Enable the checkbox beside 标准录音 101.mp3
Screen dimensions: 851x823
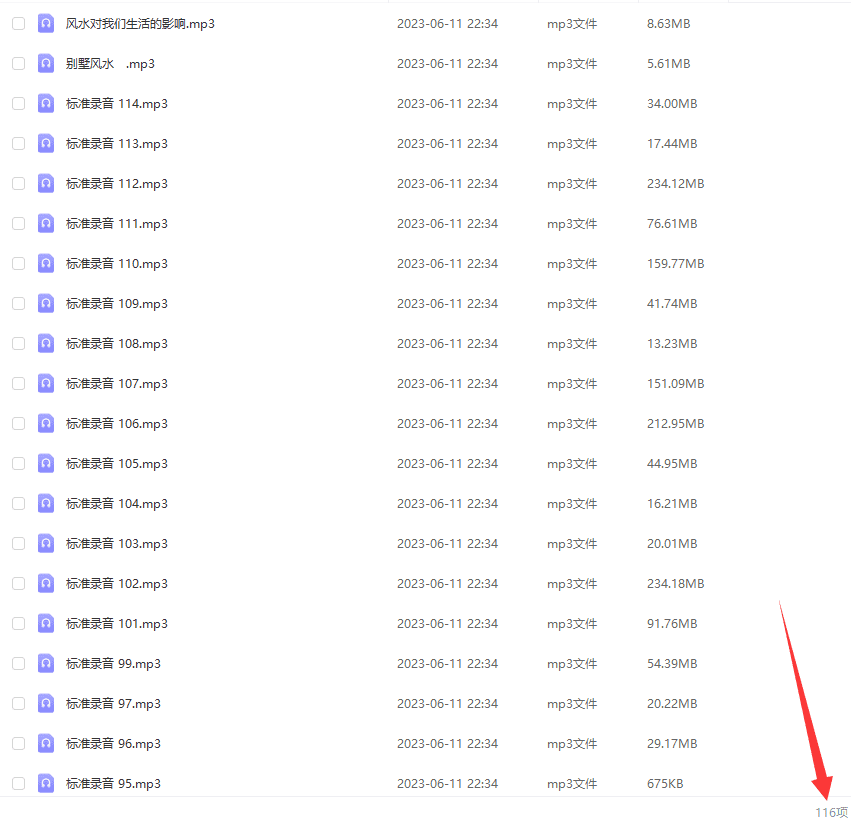point(18,624)
